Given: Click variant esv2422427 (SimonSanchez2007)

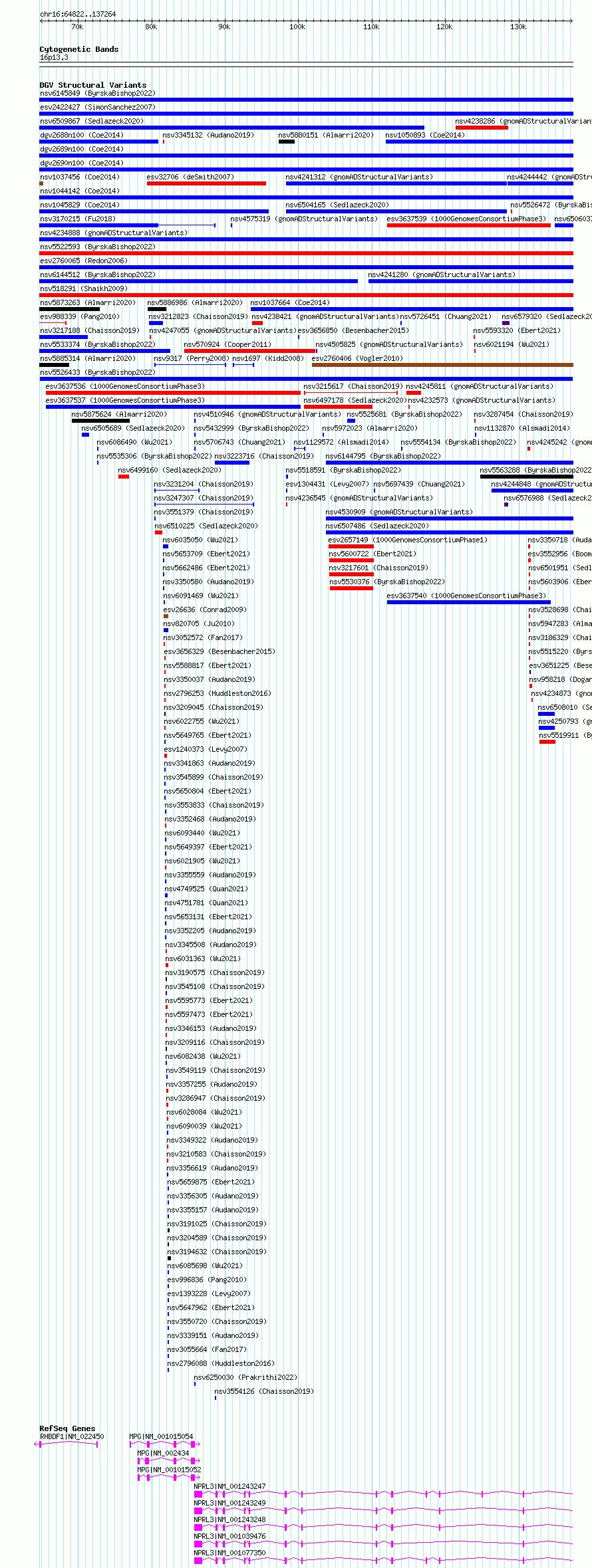Looking at the screenshot, I should click(x=97, y=107).
